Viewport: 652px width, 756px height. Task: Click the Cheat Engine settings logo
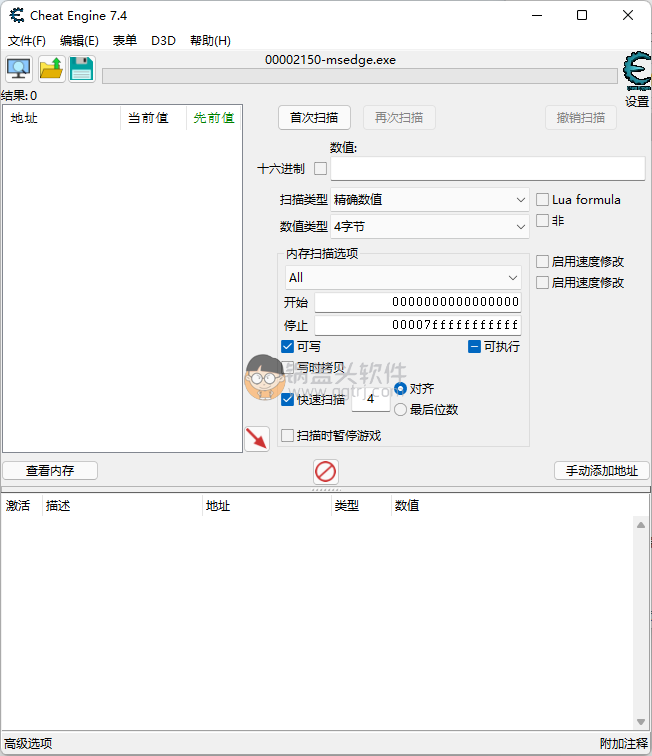[x=636, y=72]
